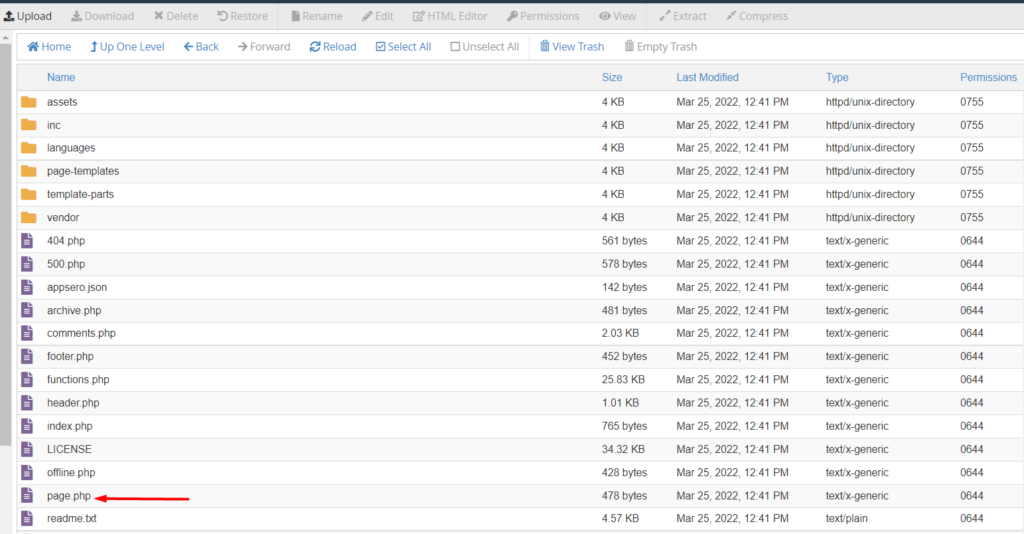Sort by Last Modified column header

click(707, 78)
